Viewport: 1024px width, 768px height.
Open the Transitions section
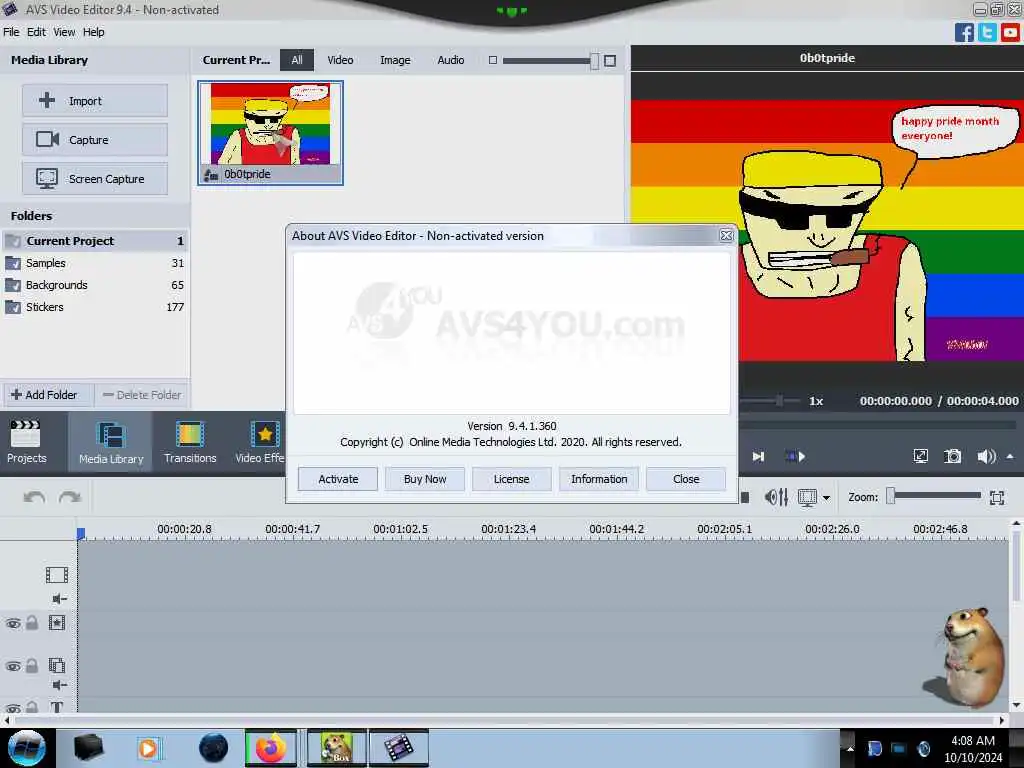(190, 441)
